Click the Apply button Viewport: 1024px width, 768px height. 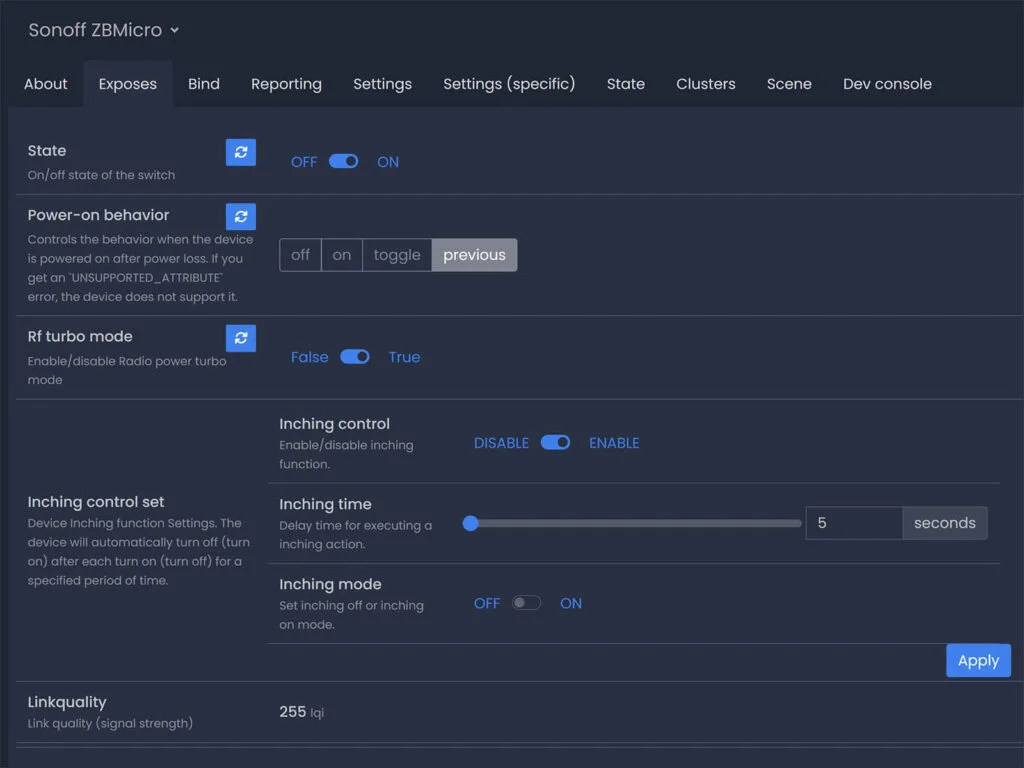[x=978, y=660]
